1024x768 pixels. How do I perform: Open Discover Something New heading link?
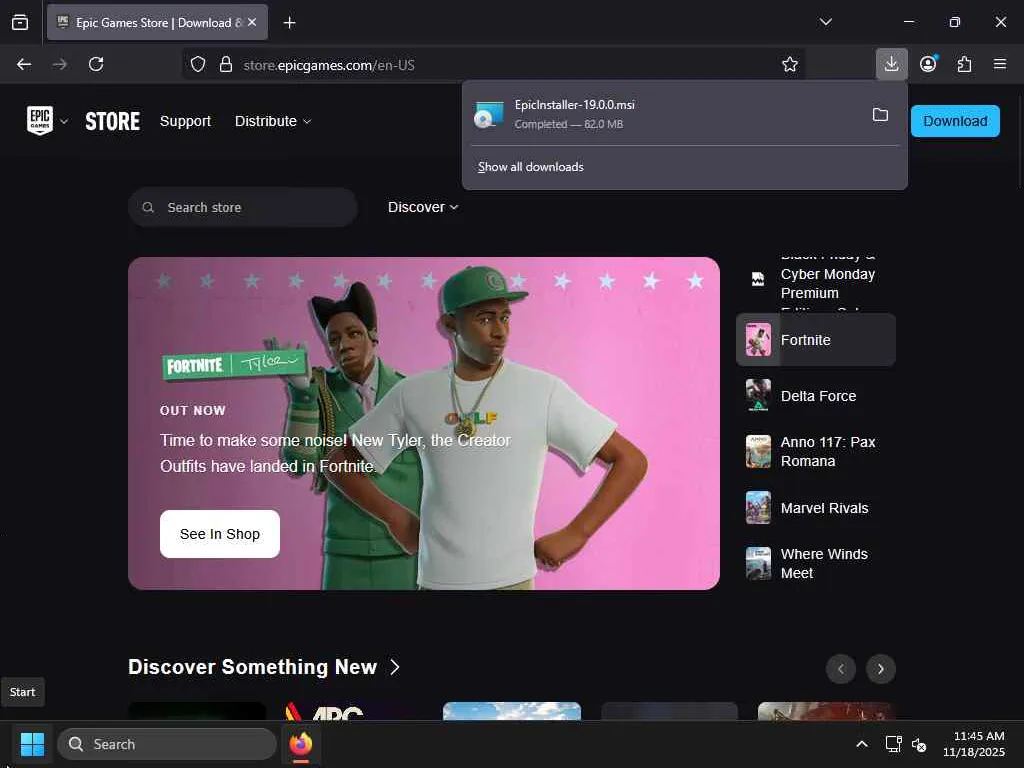(x=252, y=667)
